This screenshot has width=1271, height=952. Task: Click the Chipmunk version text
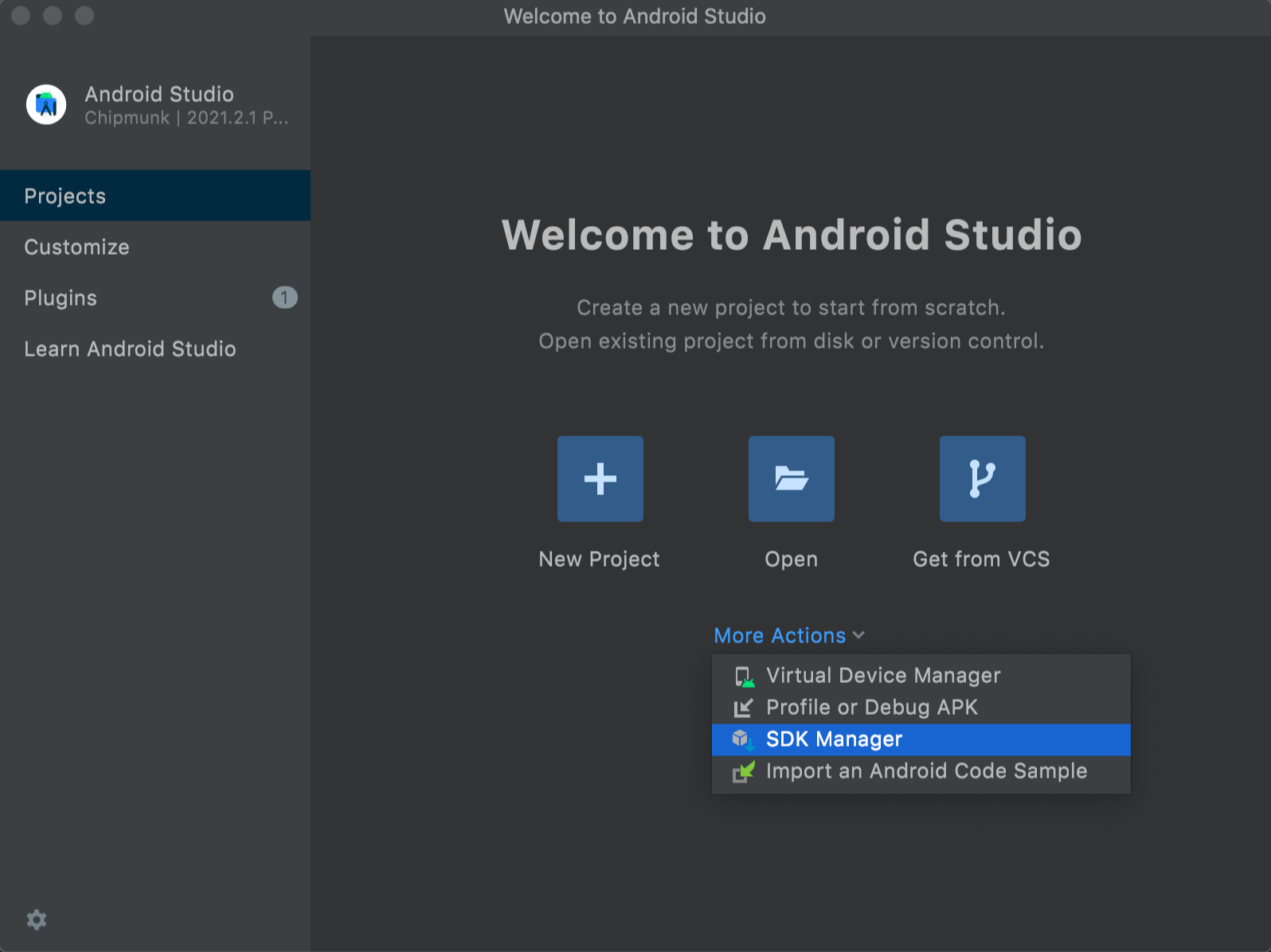186,118
